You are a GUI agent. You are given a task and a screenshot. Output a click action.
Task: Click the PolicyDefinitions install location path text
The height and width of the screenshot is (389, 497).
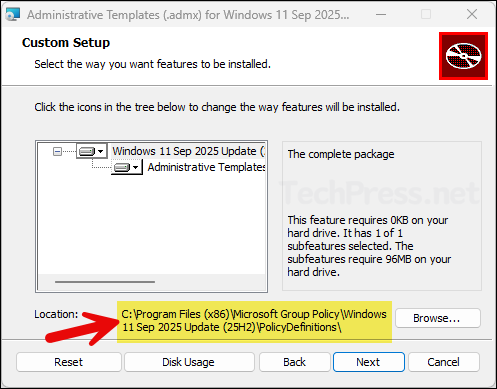254,321
